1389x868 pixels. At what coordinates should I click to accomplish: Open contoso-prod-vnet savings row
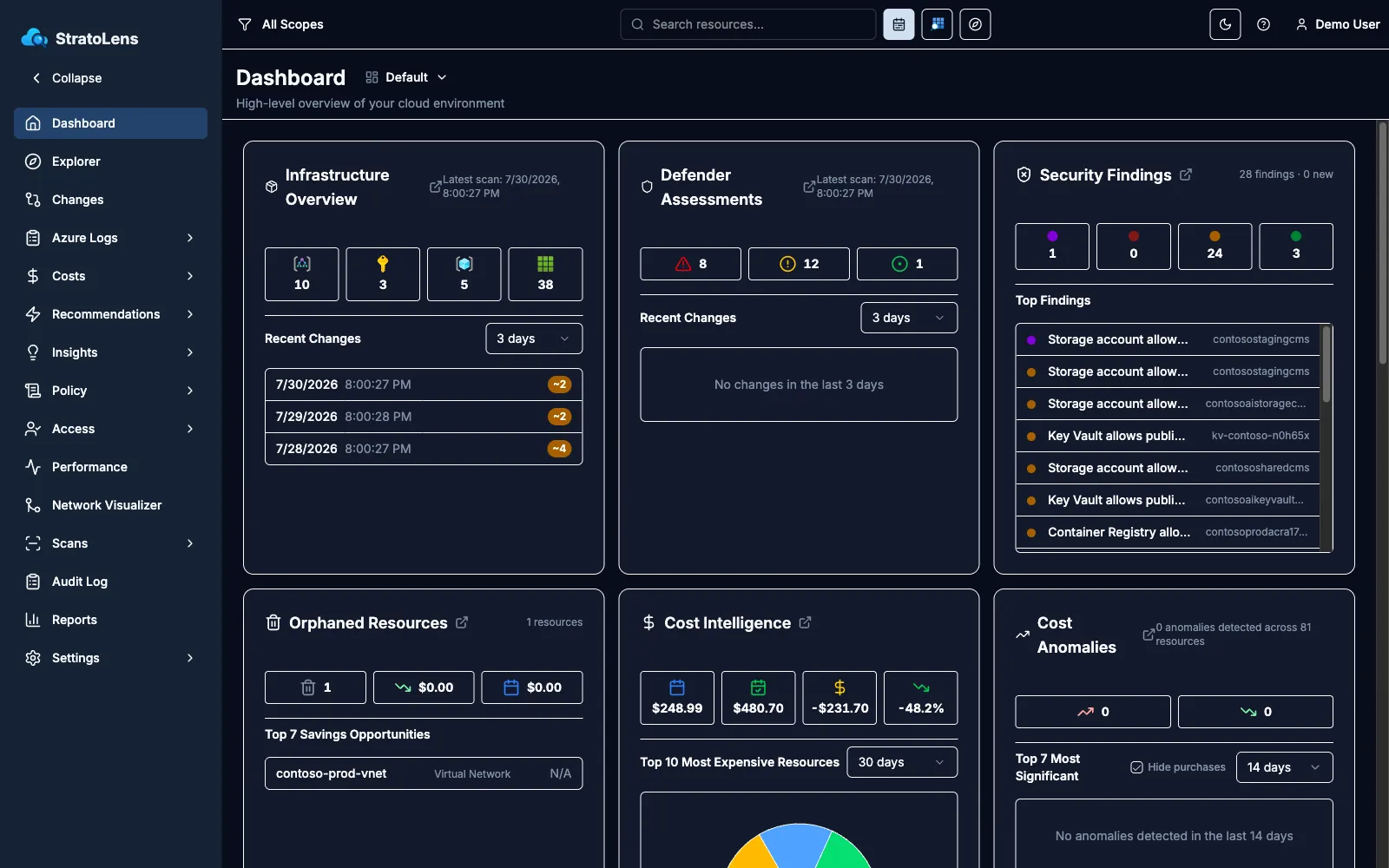click(x=424, y=773)
